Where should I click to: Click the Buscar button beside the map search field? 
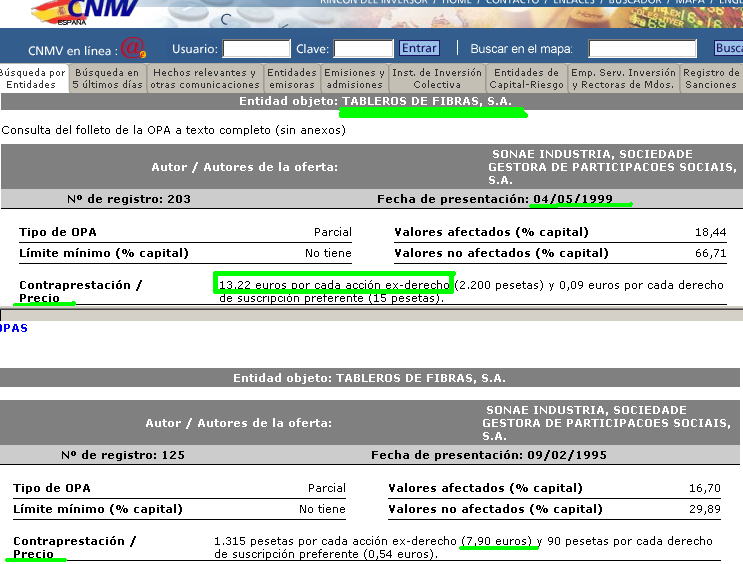pos(729,48)
